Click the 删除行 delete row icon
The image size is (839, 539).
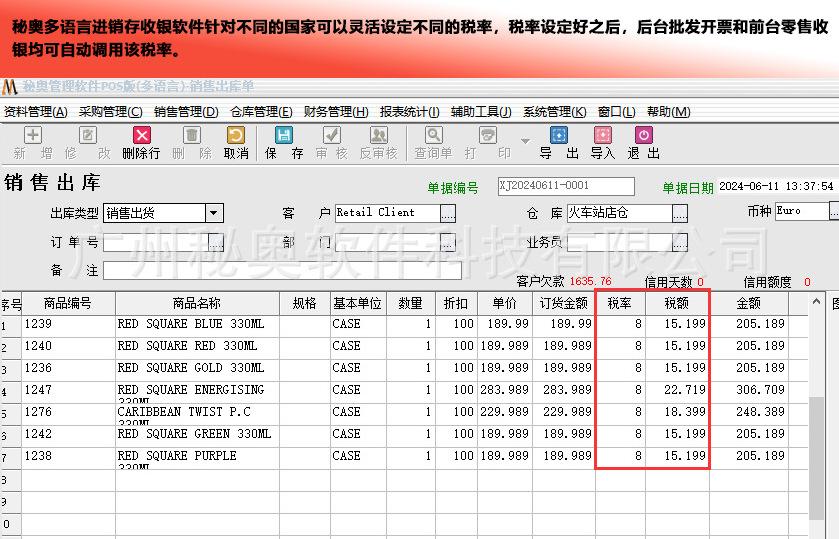pyautogui.click(x=142, y=135)
